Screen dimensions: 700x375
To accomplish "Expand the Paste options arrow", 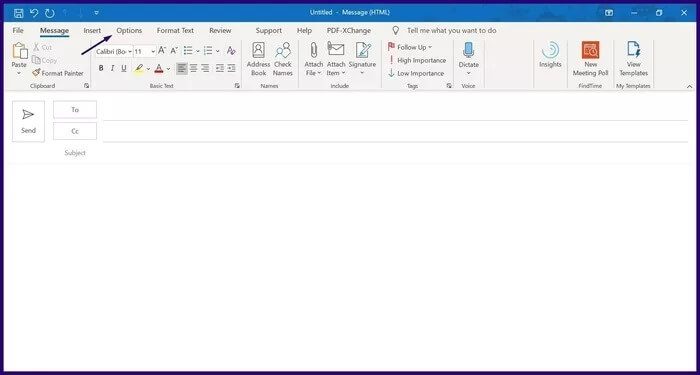I will point(19,72).
